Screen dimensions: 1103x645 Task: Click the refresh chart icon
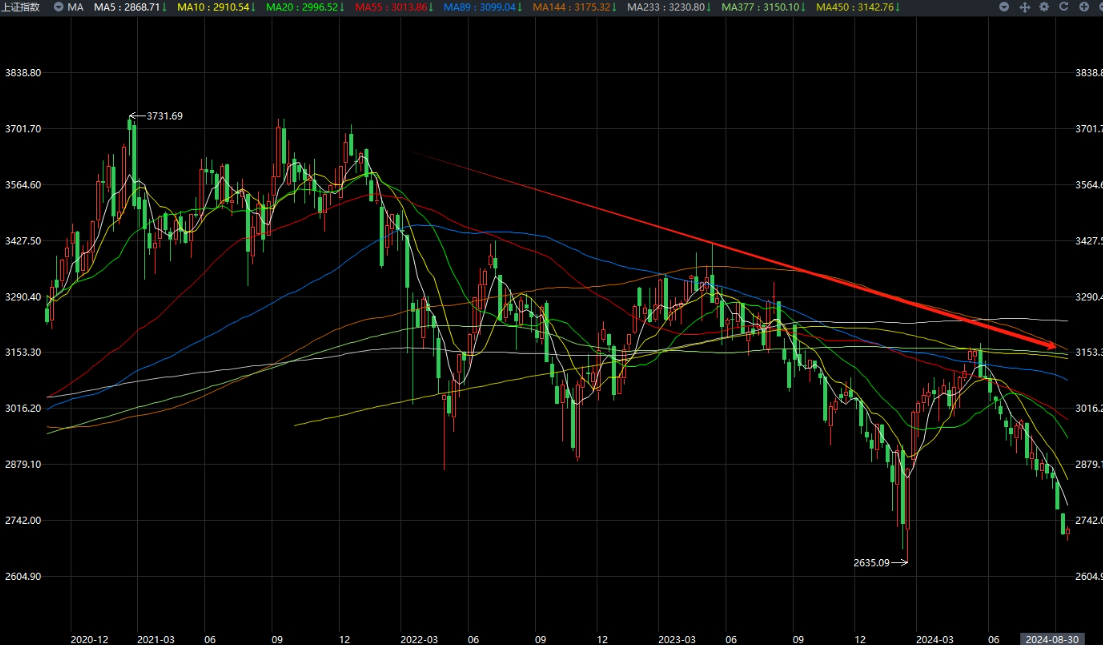1064,7
